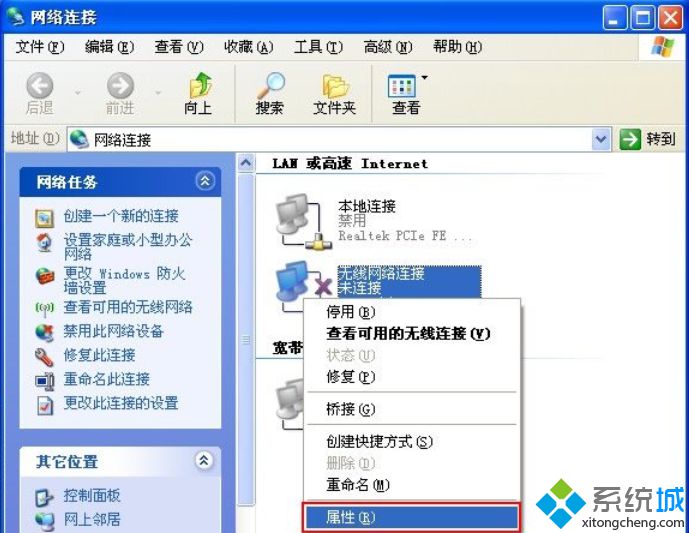689x533 pixels.
Task: Click the Control Panel (控制面板) icon
Action: tap(44, 497)
